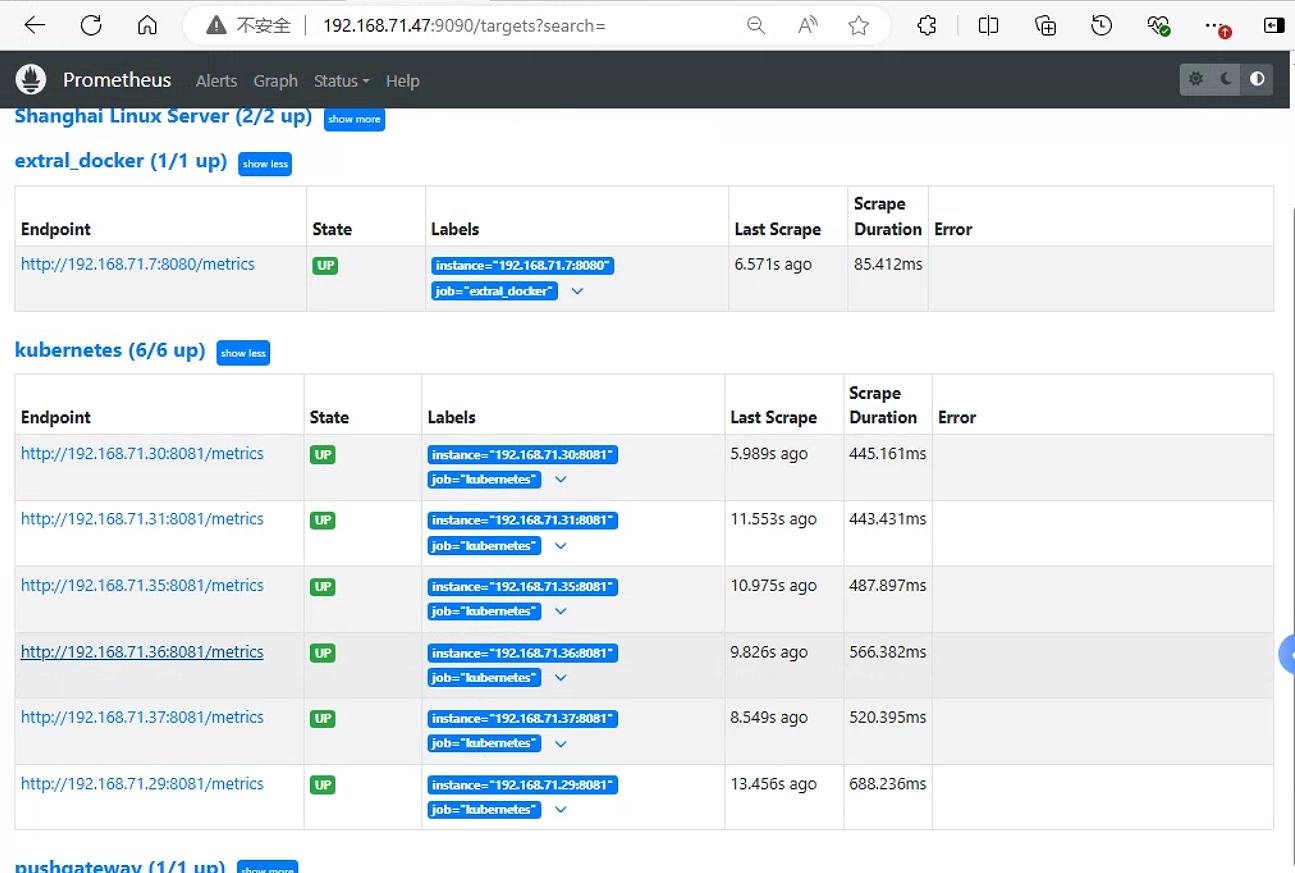1295x873 pixels.
Task: Click the extral_docker (1/1 up) heading
Action: 121,161
